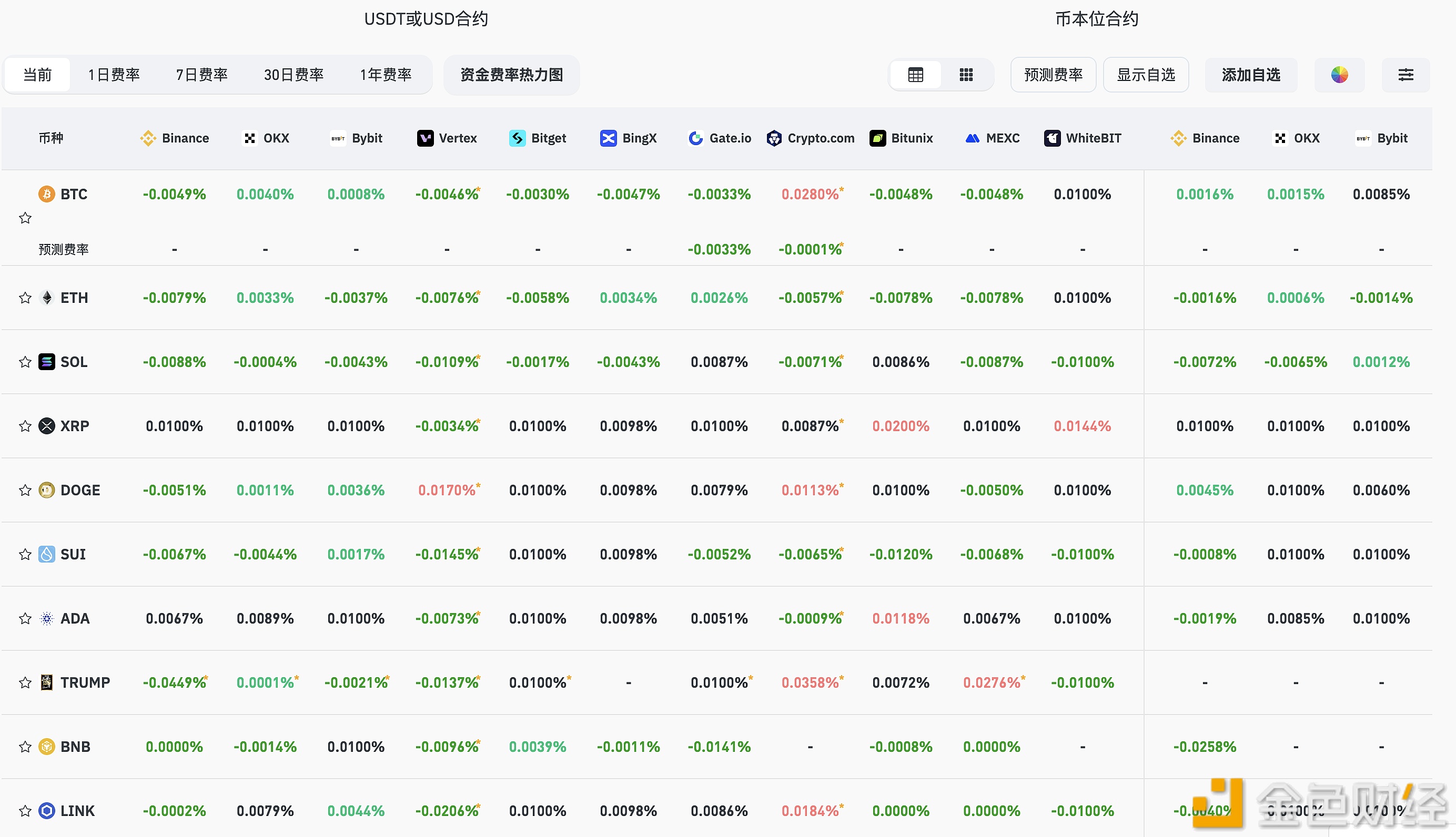Screen dimensions: 1456x837
Task: Click the Gate.io exchange icon
Action: [696, 138]
